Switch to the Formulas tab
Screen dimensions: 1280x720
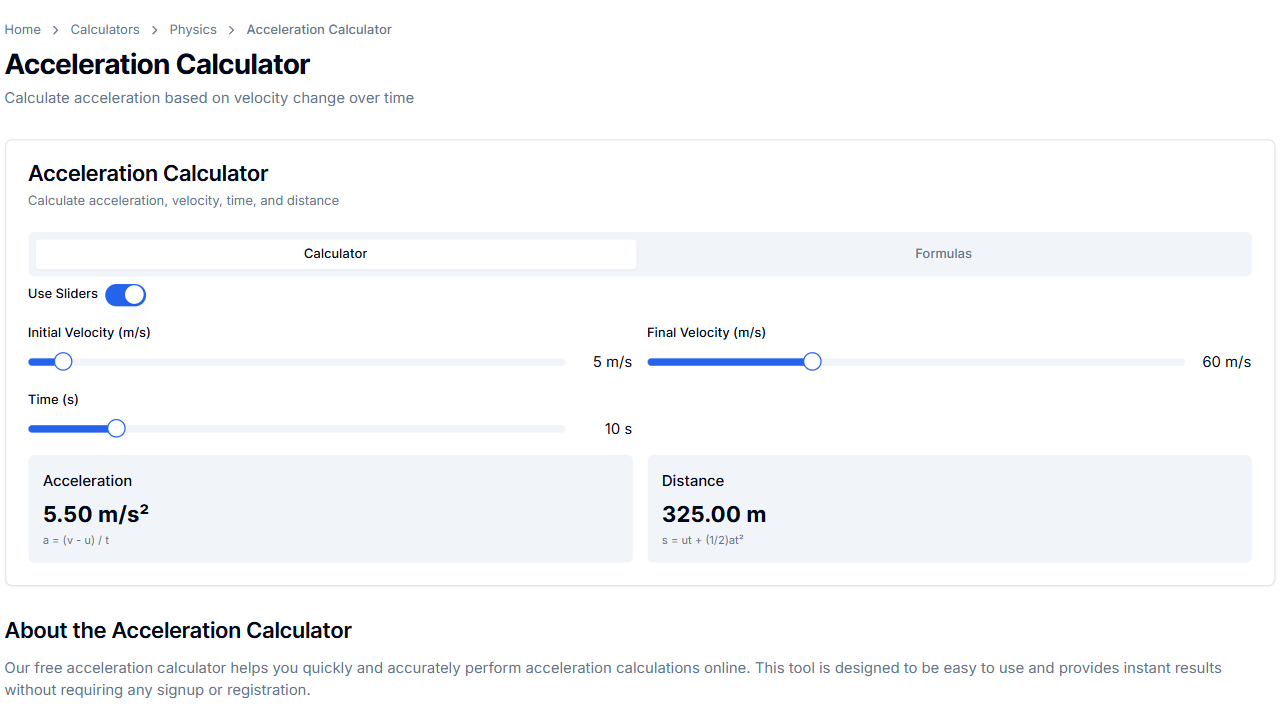click(x=943, y=253)
